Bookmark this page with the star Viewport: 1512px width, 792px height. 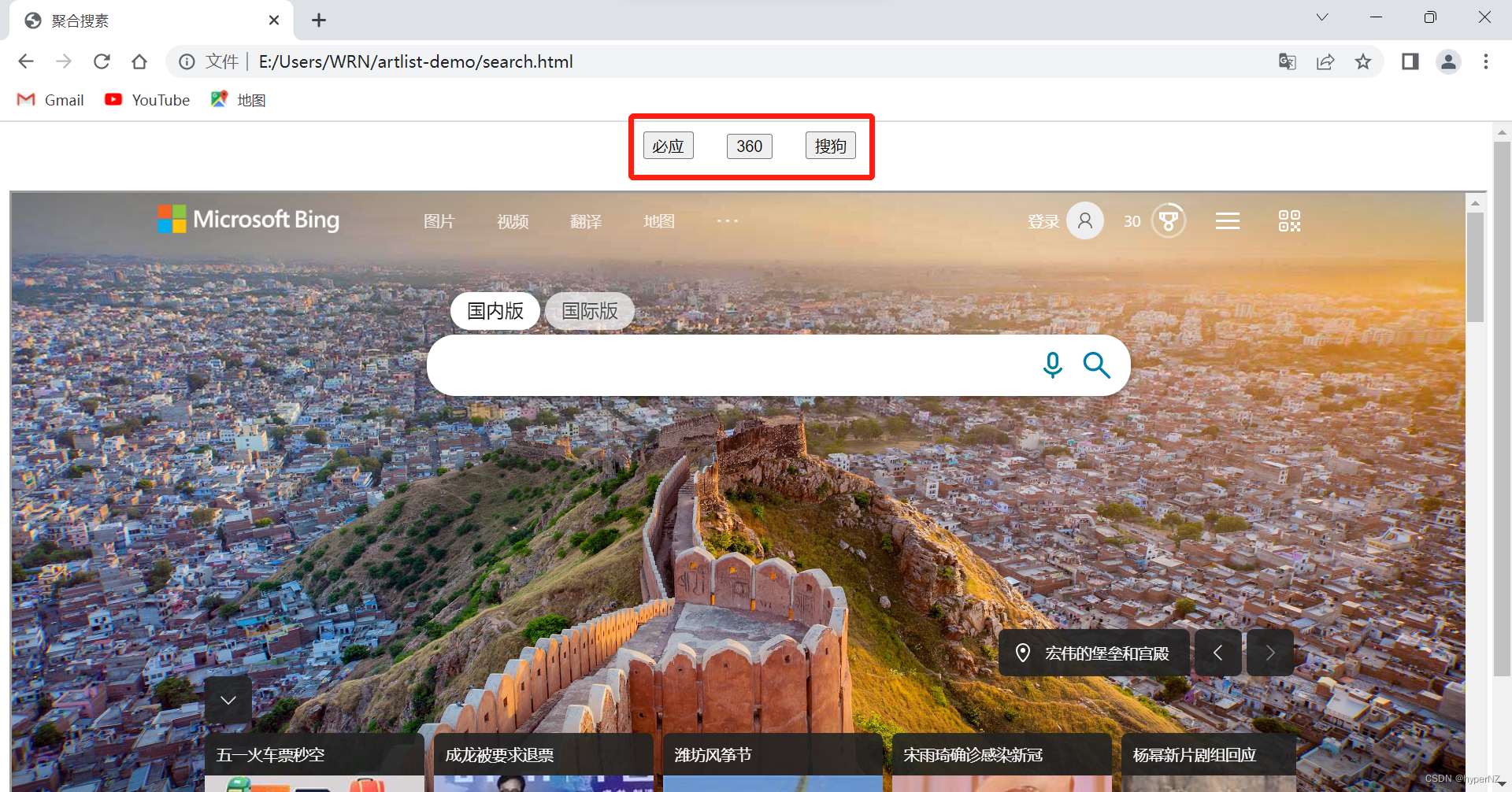1363,61
